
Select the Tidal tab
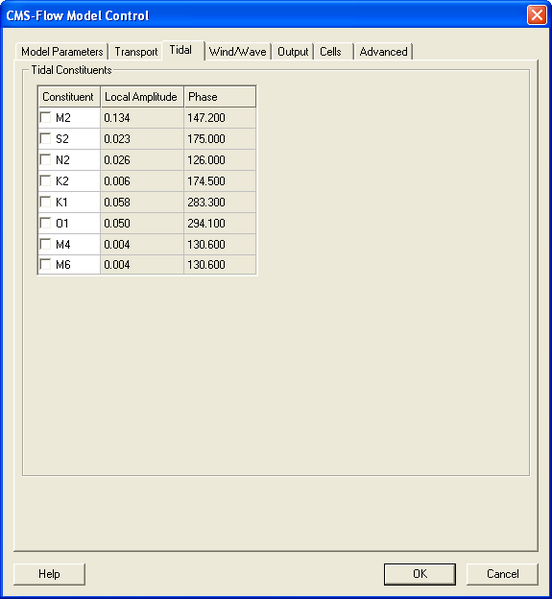click(x=183, y=50)
